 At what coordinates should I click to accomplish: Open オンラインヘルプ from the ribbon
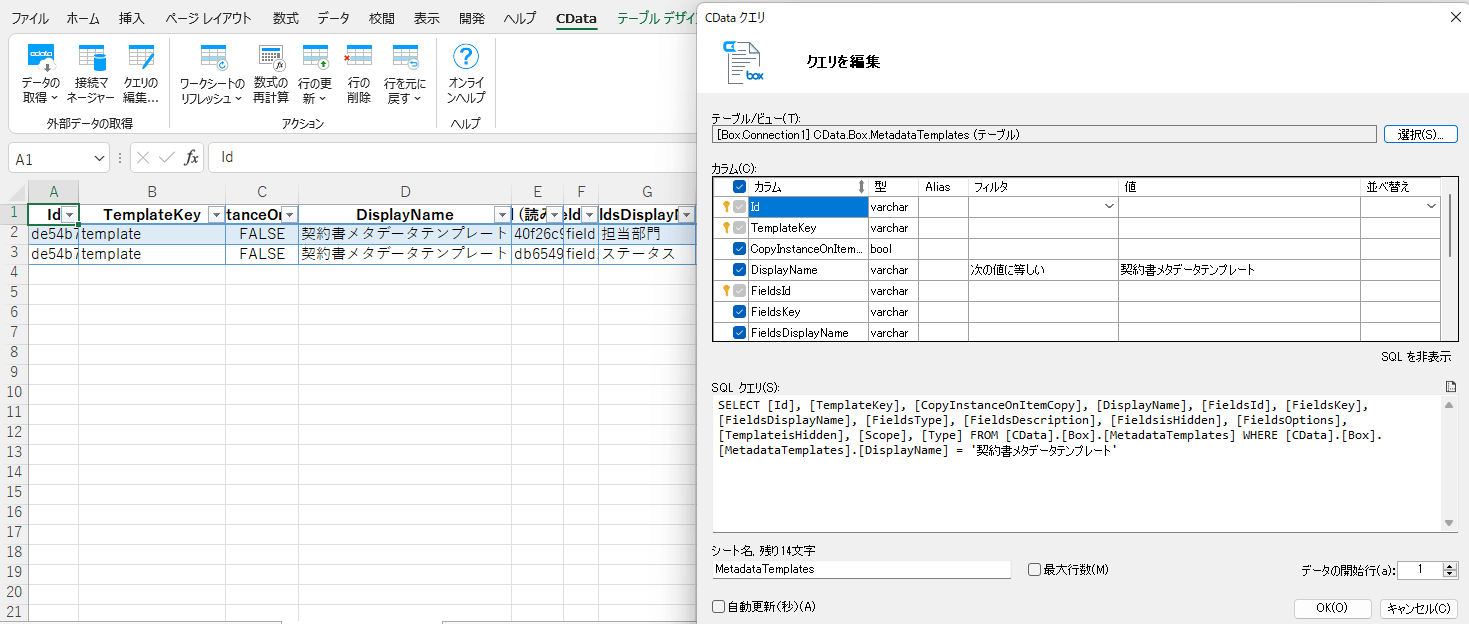[x=466, y=74]
